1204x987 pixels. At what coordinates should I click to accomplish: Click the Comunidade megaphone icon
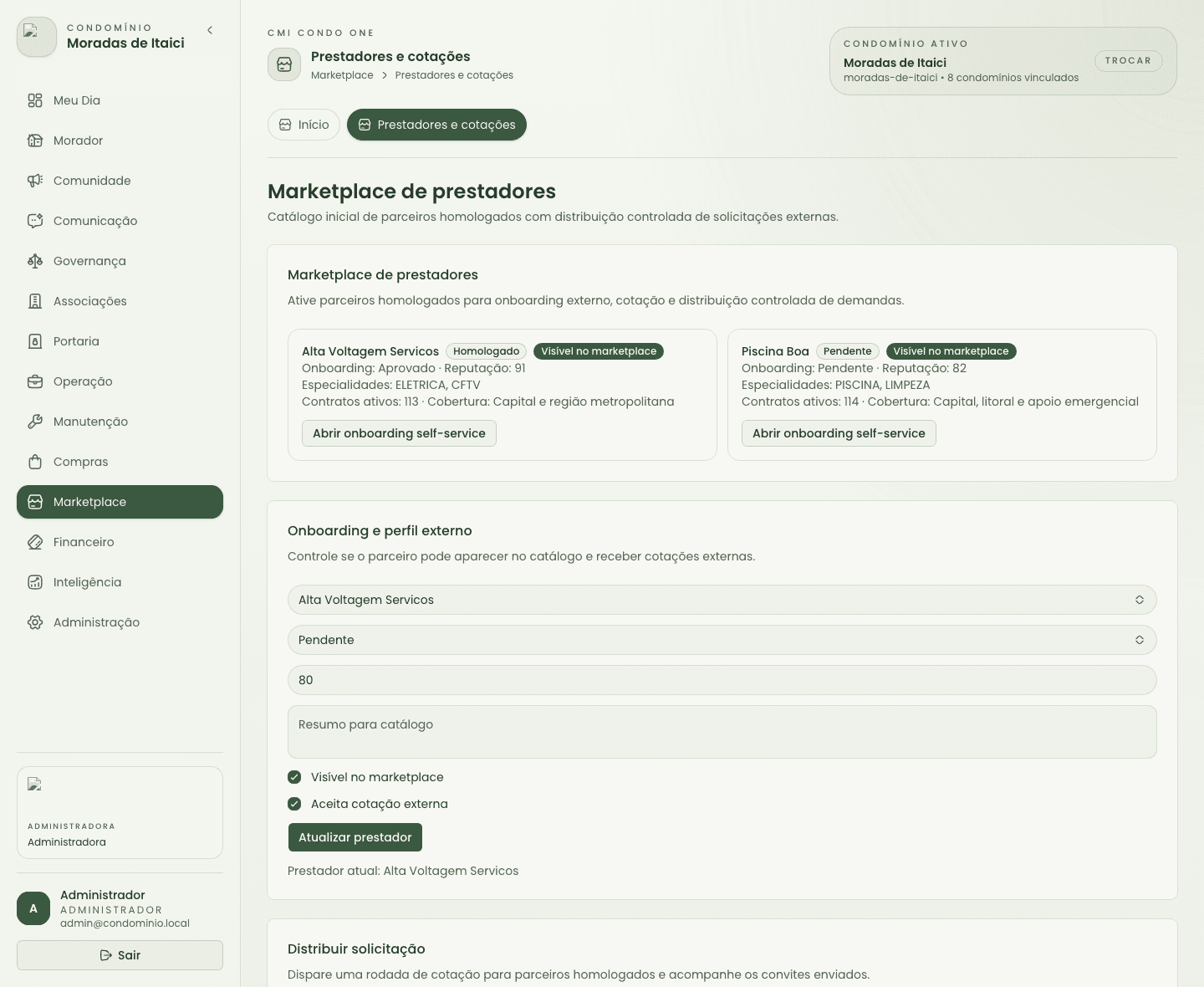pyautogui.click(x=35, y=181)
